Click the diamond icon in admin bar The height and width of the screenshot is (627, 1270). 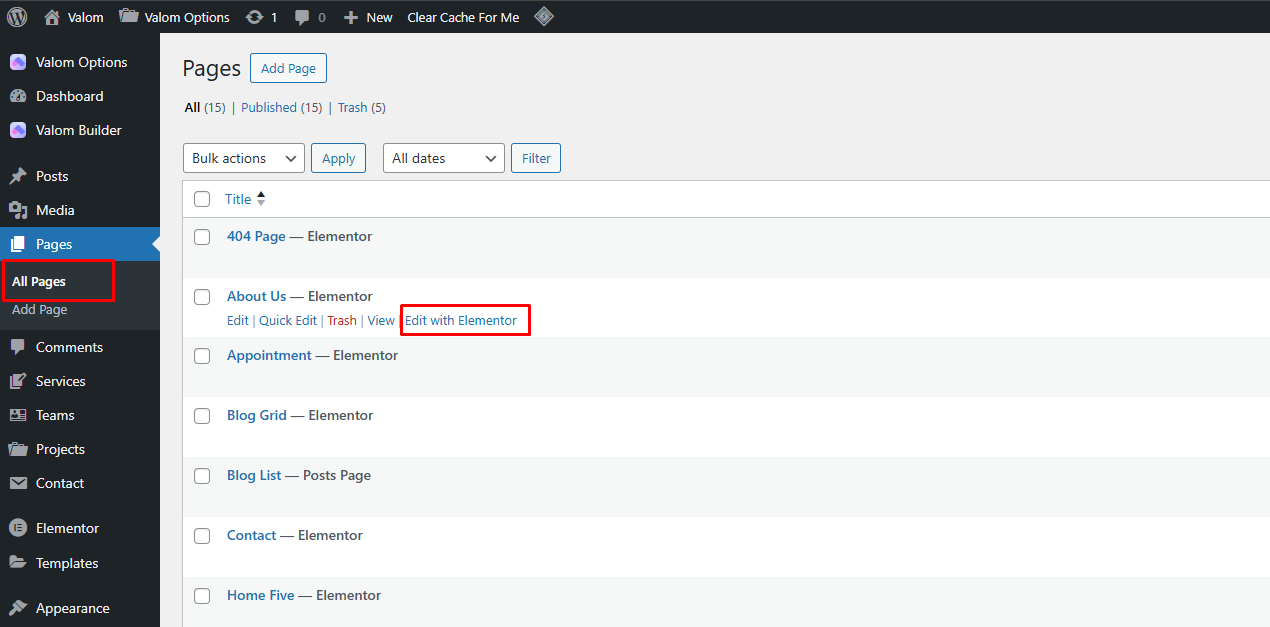point(543,16)
